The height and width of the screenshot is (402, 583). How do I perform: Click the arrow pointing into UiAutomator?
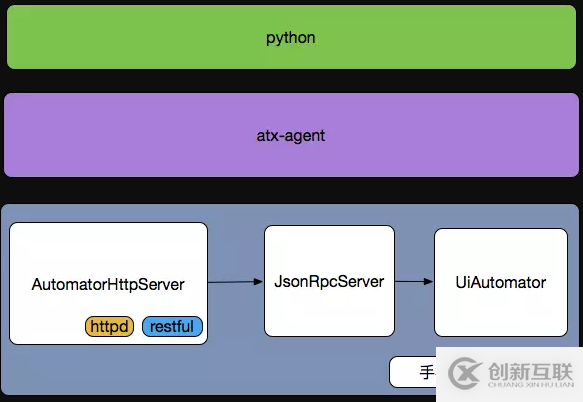(x=414, y=282)
